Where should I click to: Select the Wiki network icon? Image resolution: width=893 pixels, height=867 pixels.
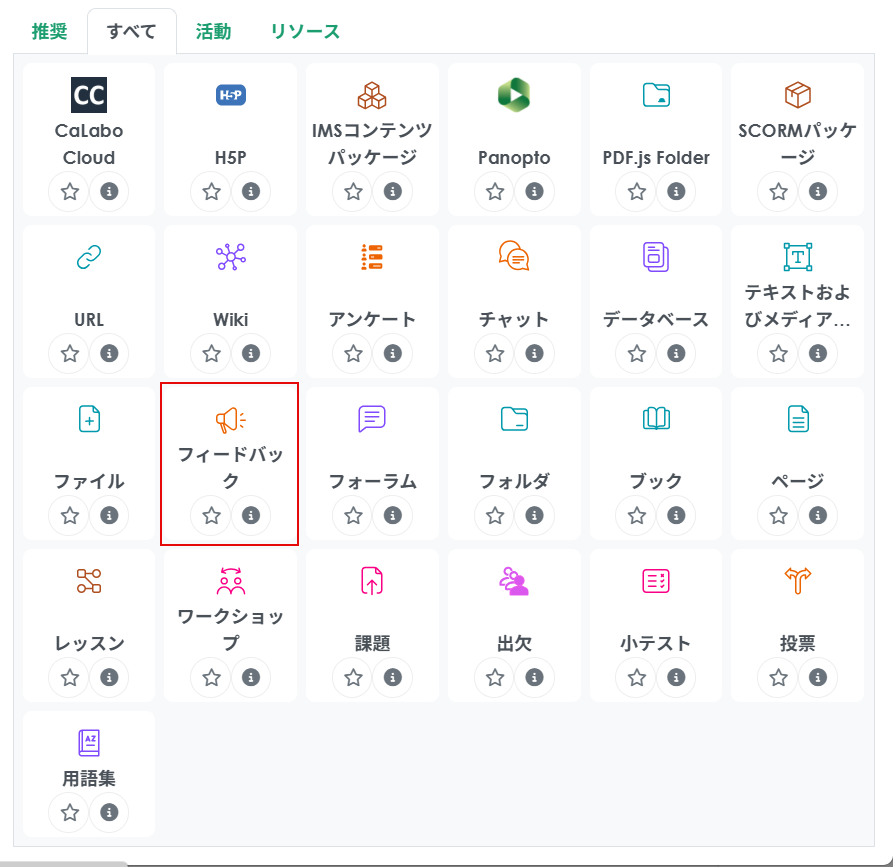(231, 257)
